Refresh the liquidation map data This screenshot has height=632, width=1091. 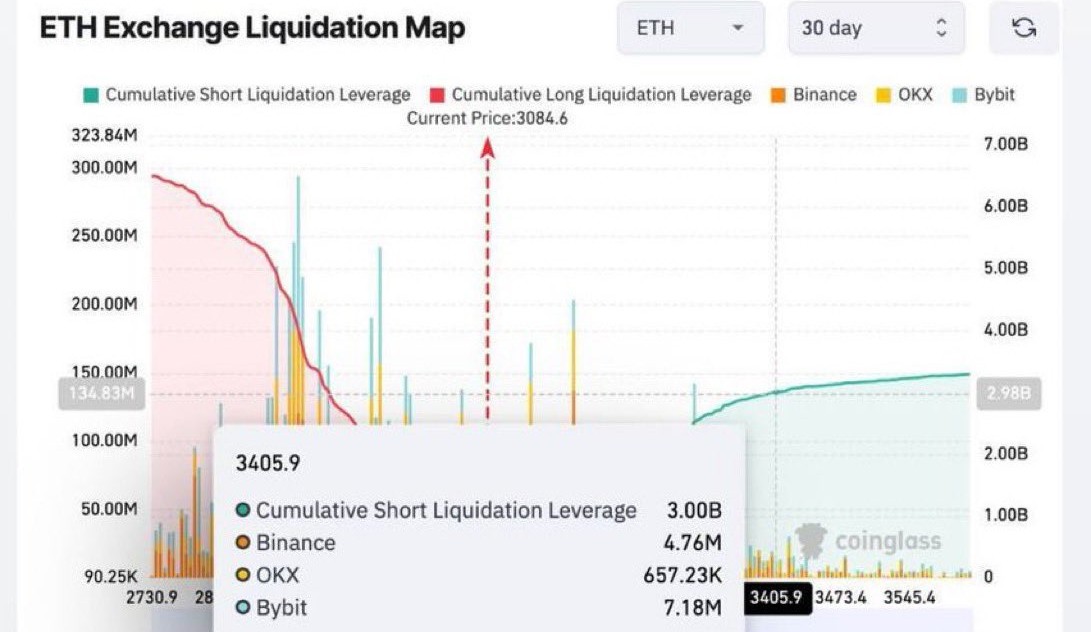(1022, 28)
